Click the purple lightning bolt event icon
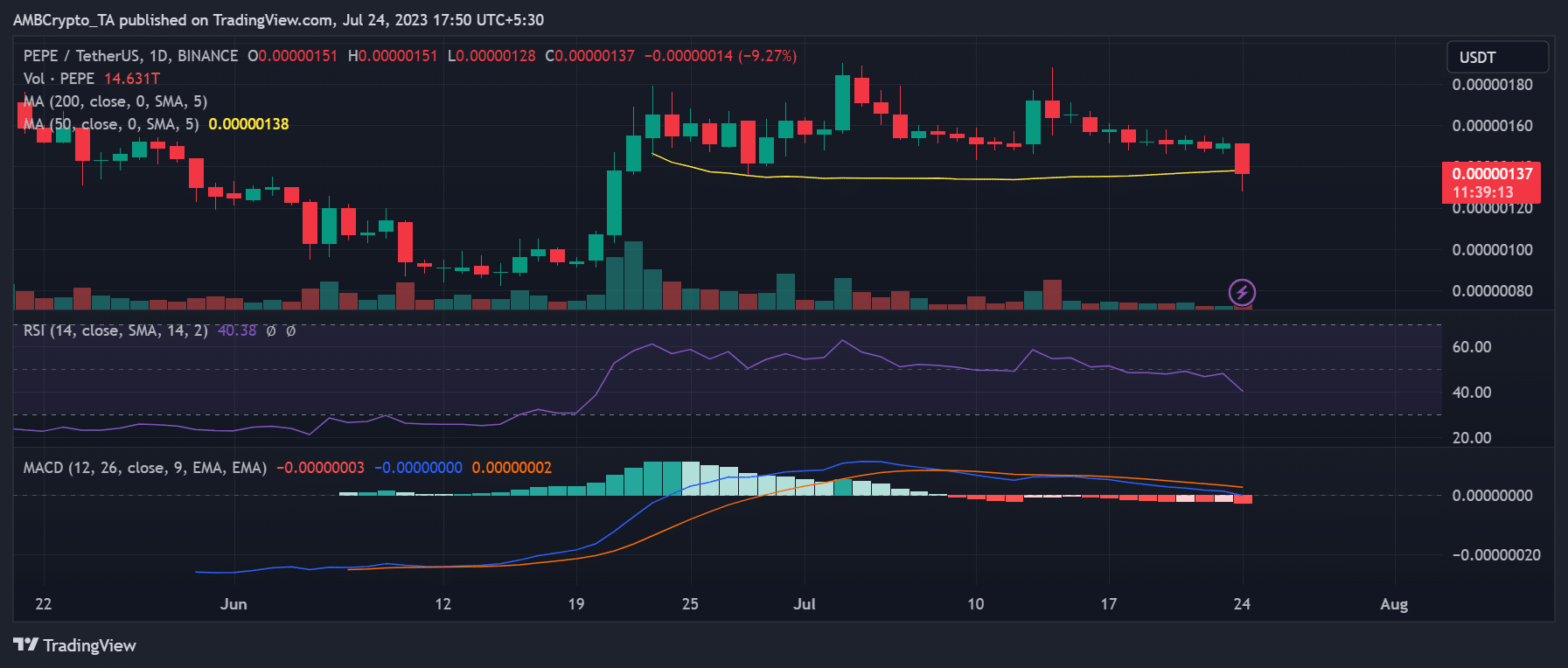The image size is (1568, 668). coord(1242,292)
